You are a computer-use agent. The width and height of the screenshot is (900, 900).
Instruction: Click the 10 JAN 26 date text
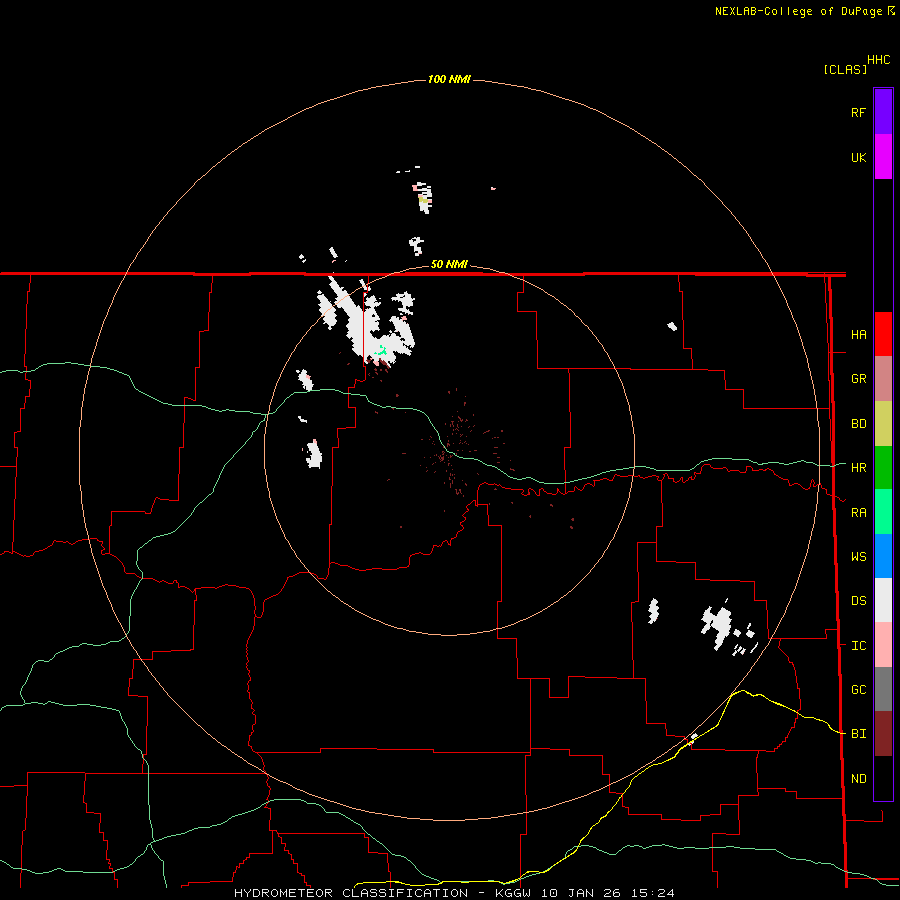(x=582, y=893)
